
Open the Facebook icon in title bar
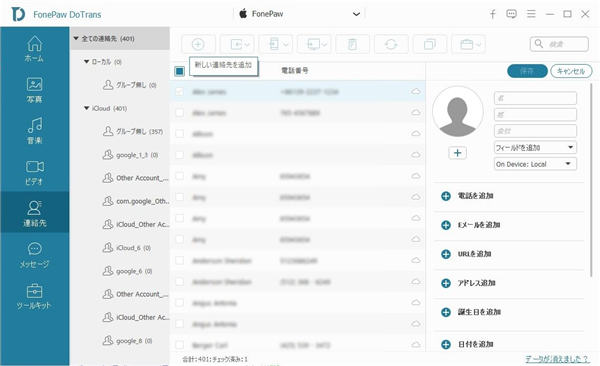tap(493, 14)
